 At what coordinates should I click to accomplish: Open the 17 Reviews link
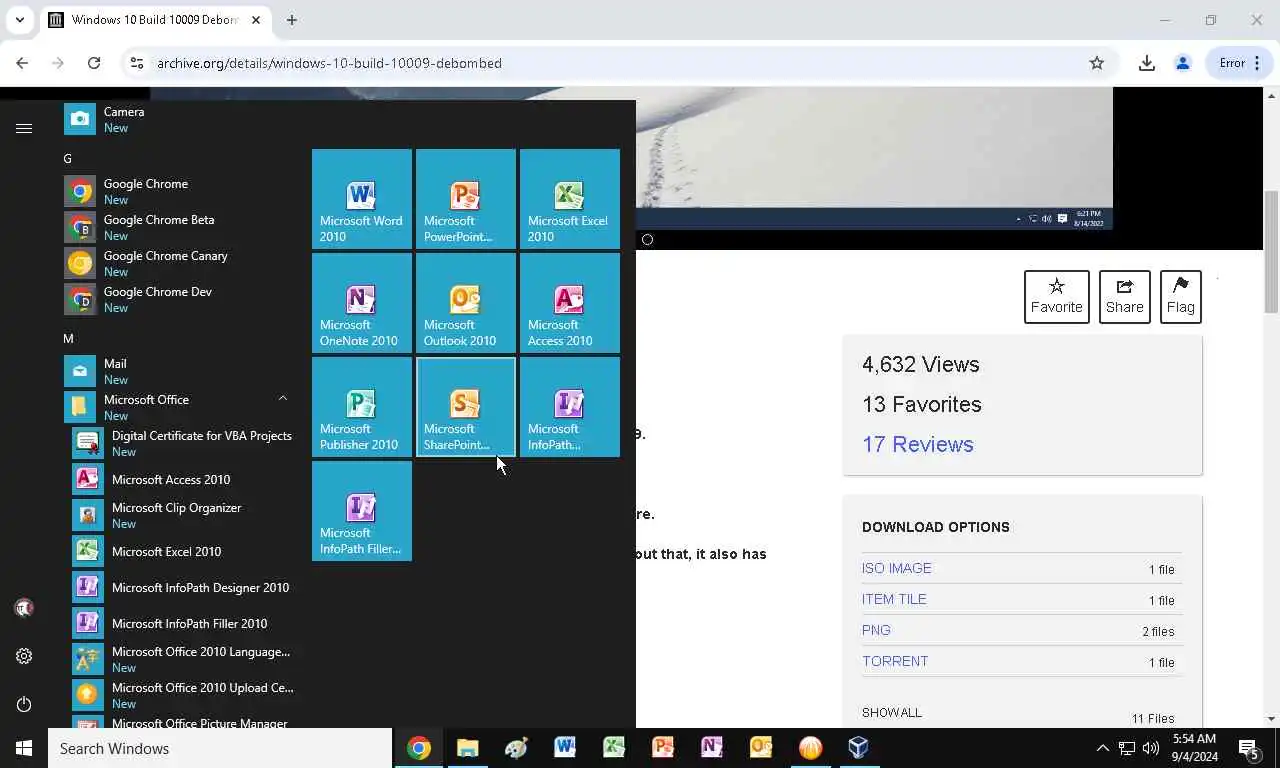[x=918, y=444]
